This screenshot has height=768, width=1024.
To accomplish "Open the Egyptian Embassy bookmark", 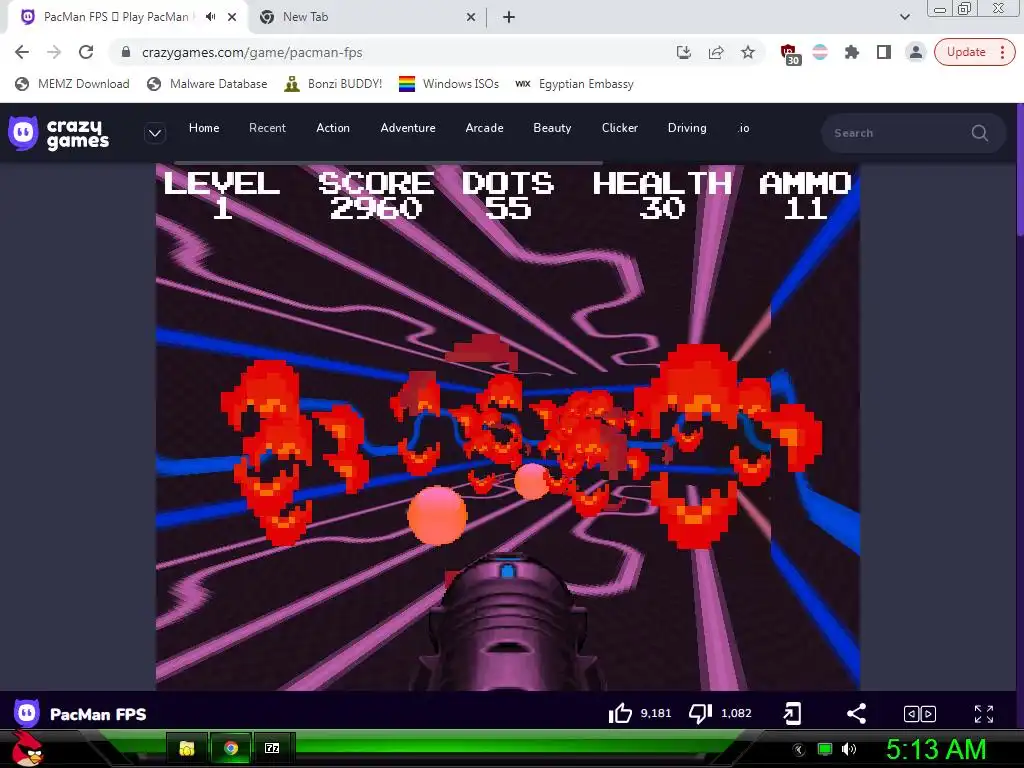I will point(575,84).
